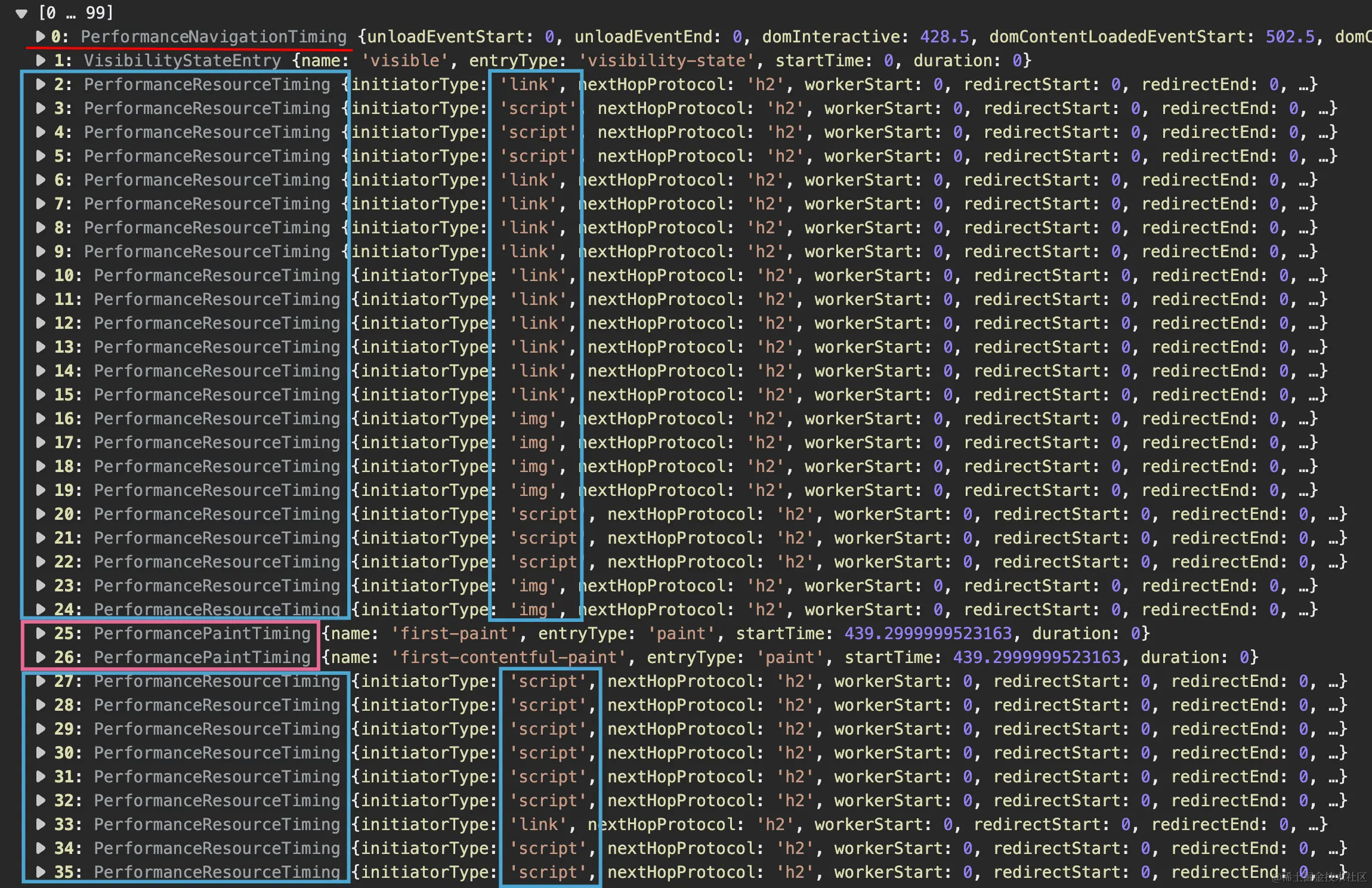Image resolution: width=1372 pixels, height=888 pixels.
Task: Expand entry 0 PerformanceNavigationTiming arrow
Action: [x=40, y=36]
